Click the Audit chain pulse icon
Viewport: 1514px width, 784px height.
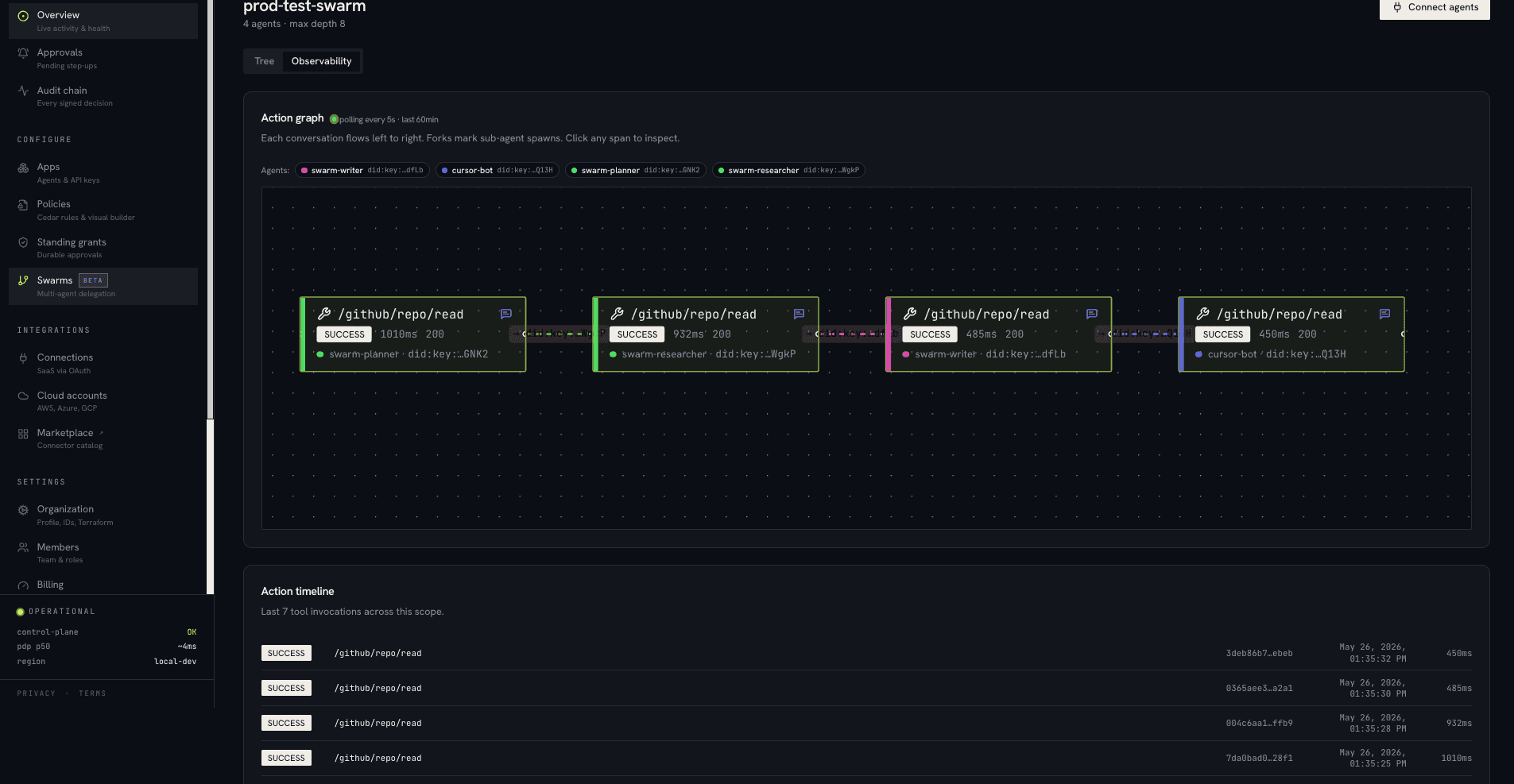click(x=23, y=91)
